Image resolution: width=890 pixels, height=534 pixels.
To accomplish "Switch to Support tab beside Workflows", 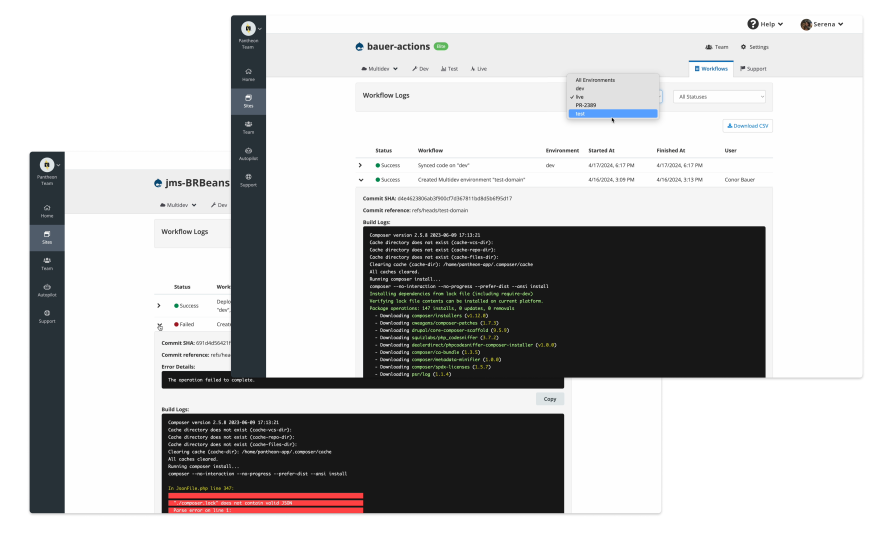I will click(753, 69).
